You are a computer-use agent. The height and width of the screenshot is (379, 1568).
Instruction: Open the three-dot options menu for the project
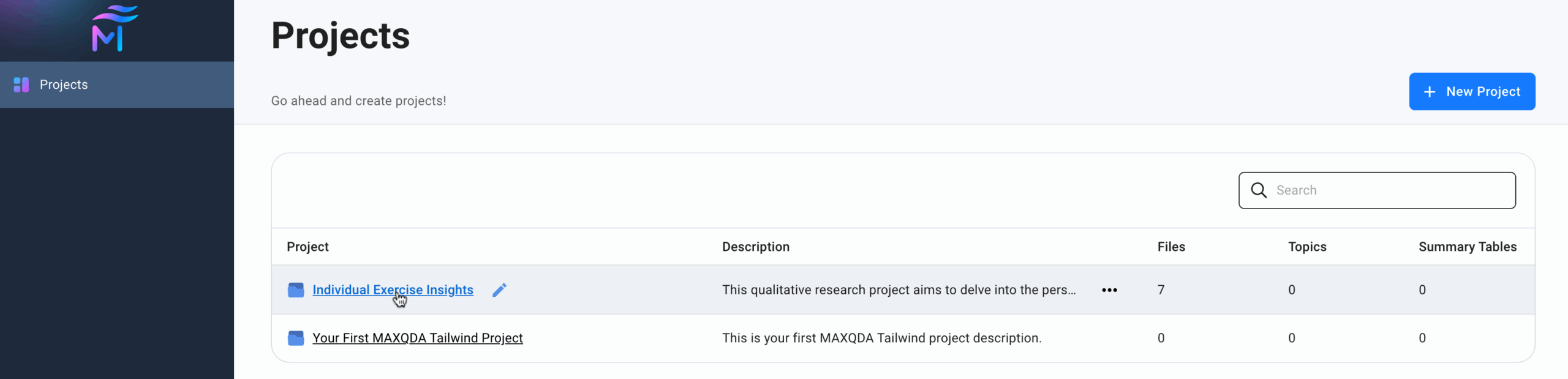(x=1109, y=290)
